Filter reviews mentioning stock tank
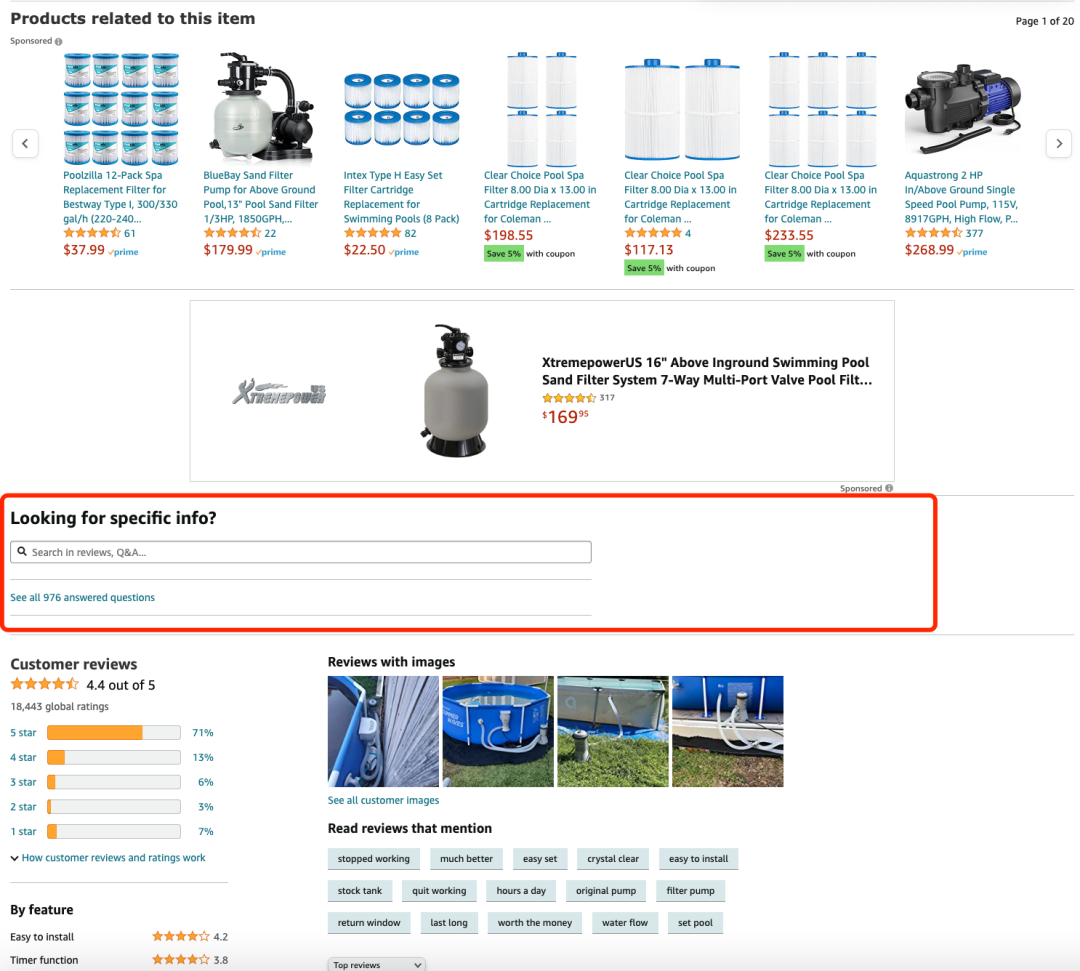Viewport: 1080px width, 971px height. point(360,890)
